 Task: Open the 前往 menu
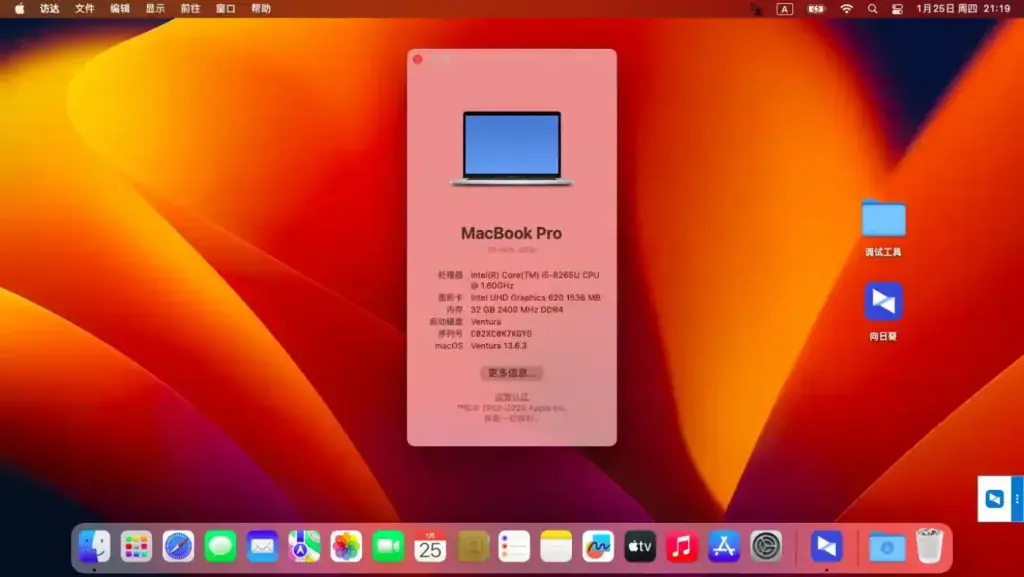[191, 8]
